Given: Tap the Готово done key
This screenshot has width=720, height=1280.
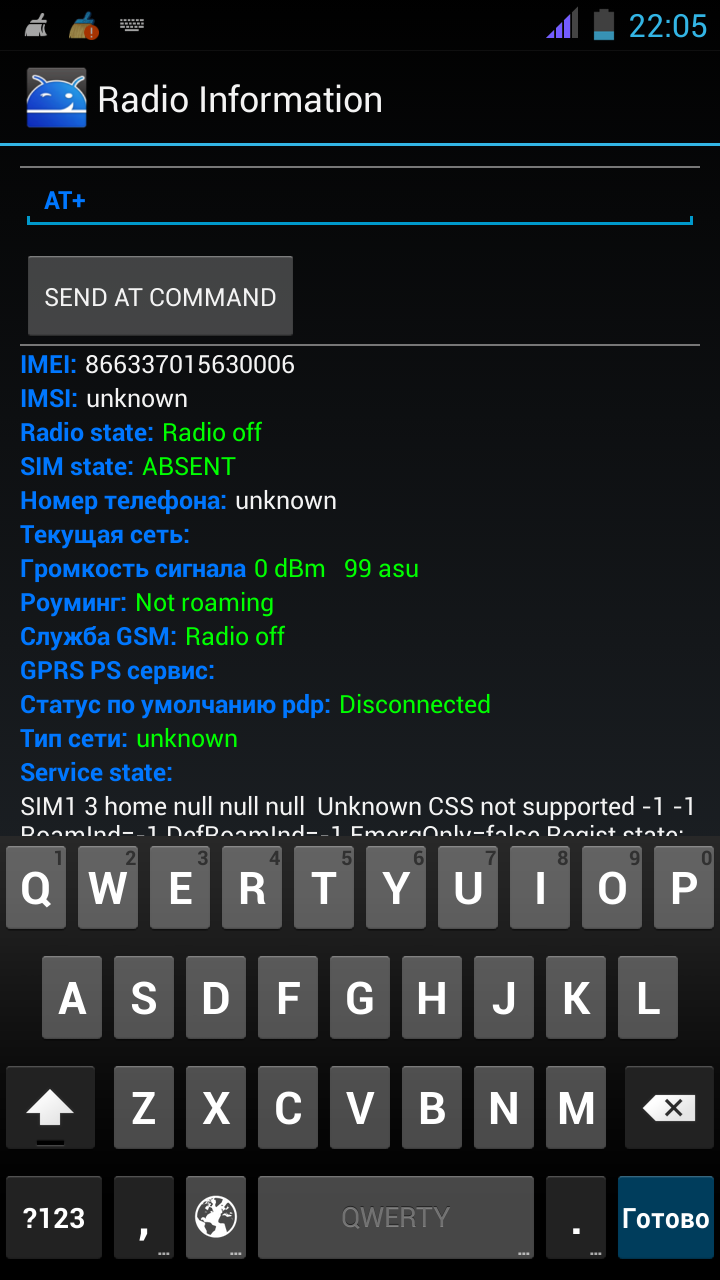Looking at the screenshot, I should click(x=665, y=1217).
